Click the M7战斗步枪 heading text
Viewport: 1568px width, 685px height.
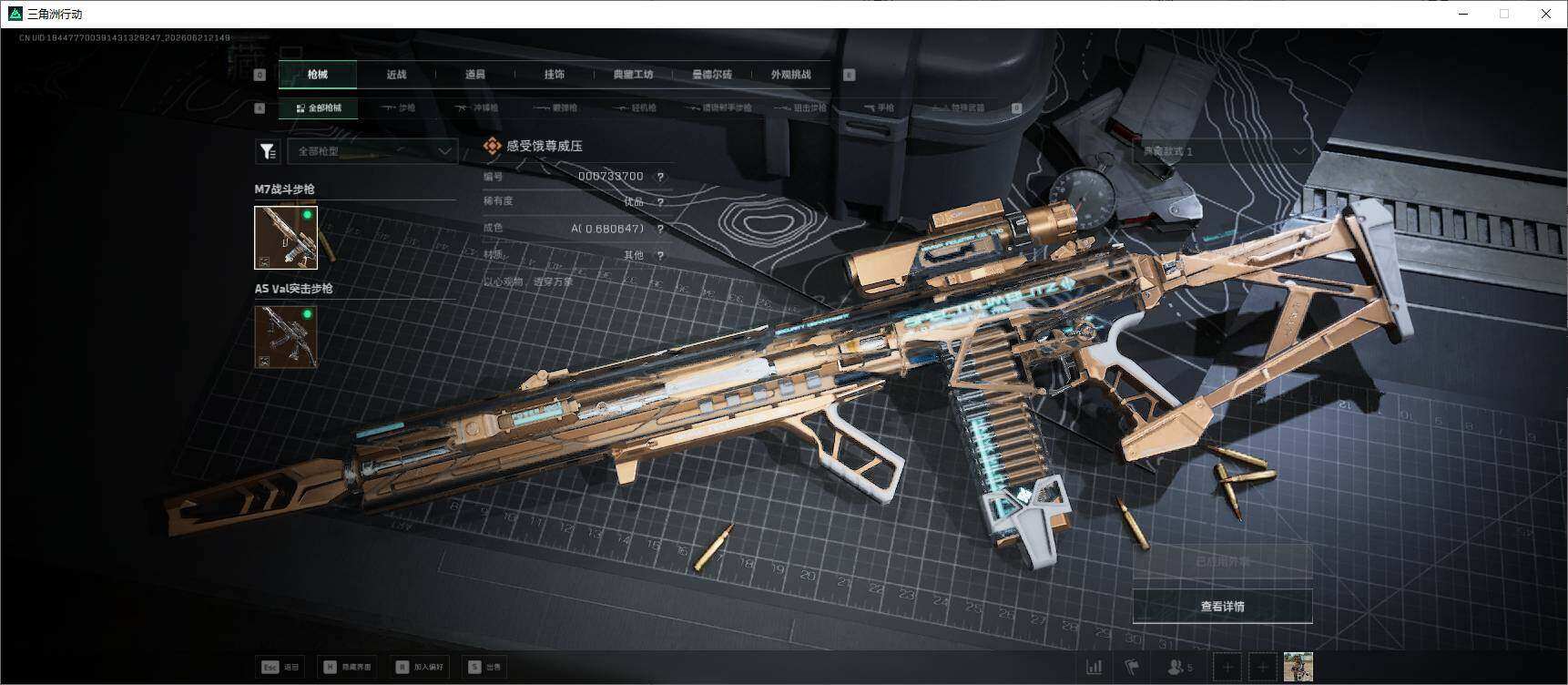[284, 189]
